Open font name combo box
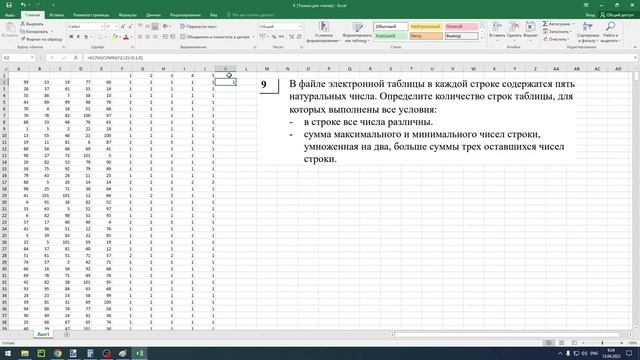 tap(85, 27)
